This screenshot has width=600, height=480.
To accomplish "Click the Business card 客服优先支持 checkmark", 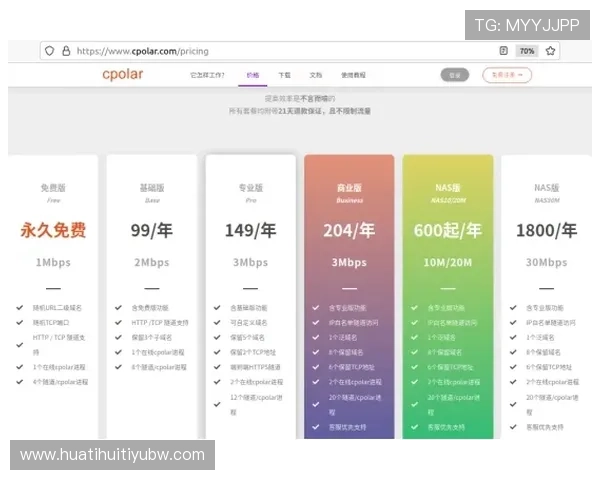I will pos(316,427).
